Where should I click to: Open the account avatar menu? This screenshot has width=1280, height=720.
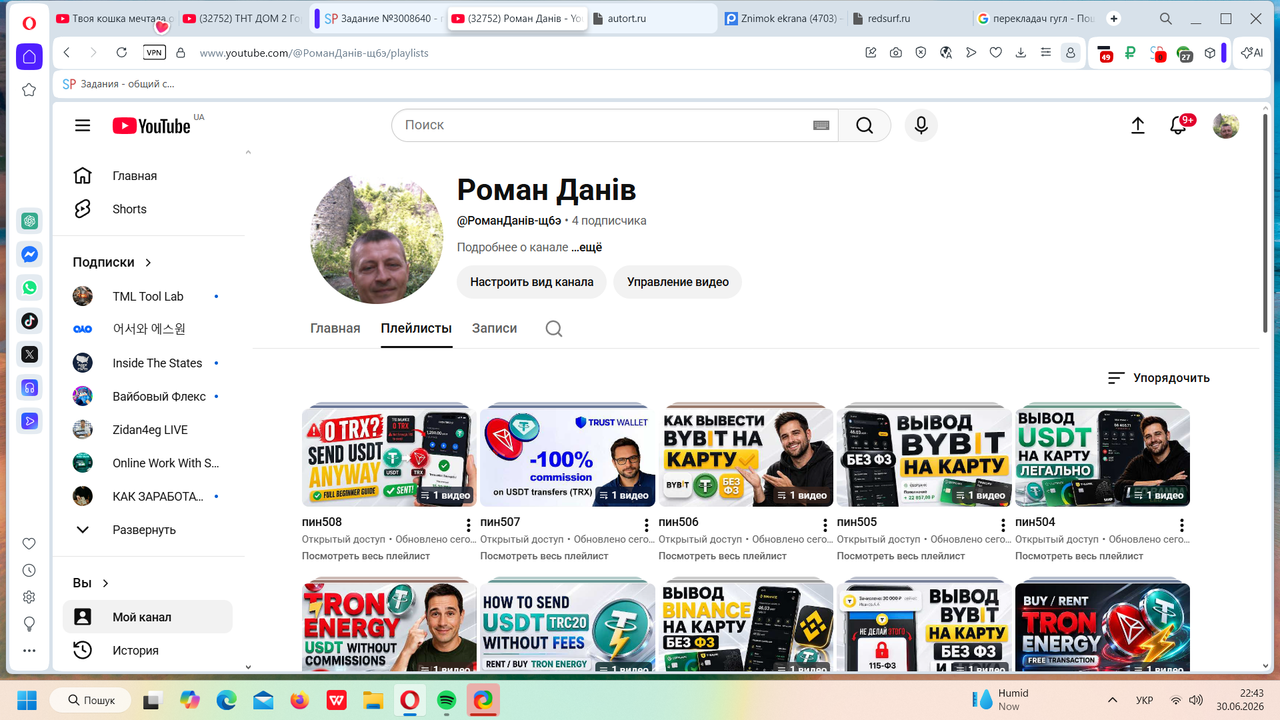(x=1226, y=125)
